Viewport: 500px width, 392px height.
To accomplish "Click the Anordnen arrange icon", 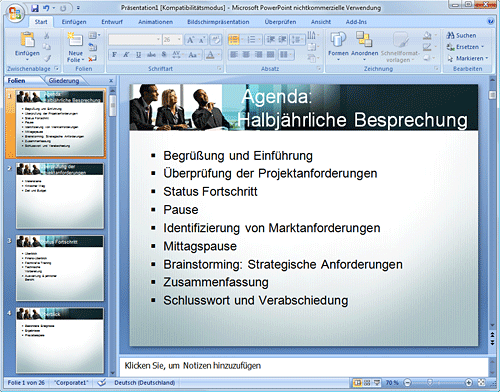I will (364, 39).
